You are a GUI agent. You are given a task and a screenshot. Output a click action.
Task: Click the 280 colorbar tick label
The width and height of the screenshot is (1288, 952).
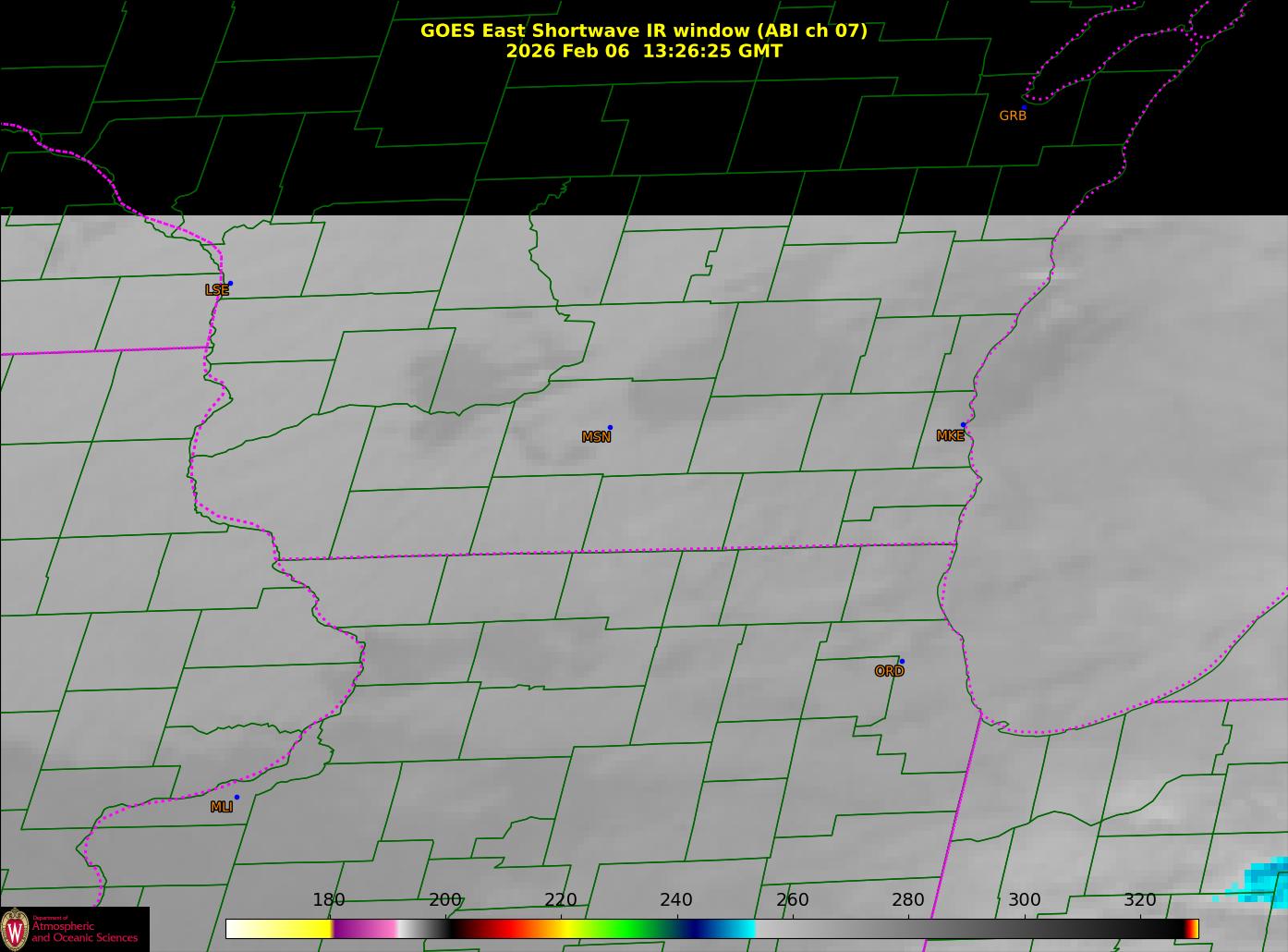pyautogui.click(x=908, y=900)
